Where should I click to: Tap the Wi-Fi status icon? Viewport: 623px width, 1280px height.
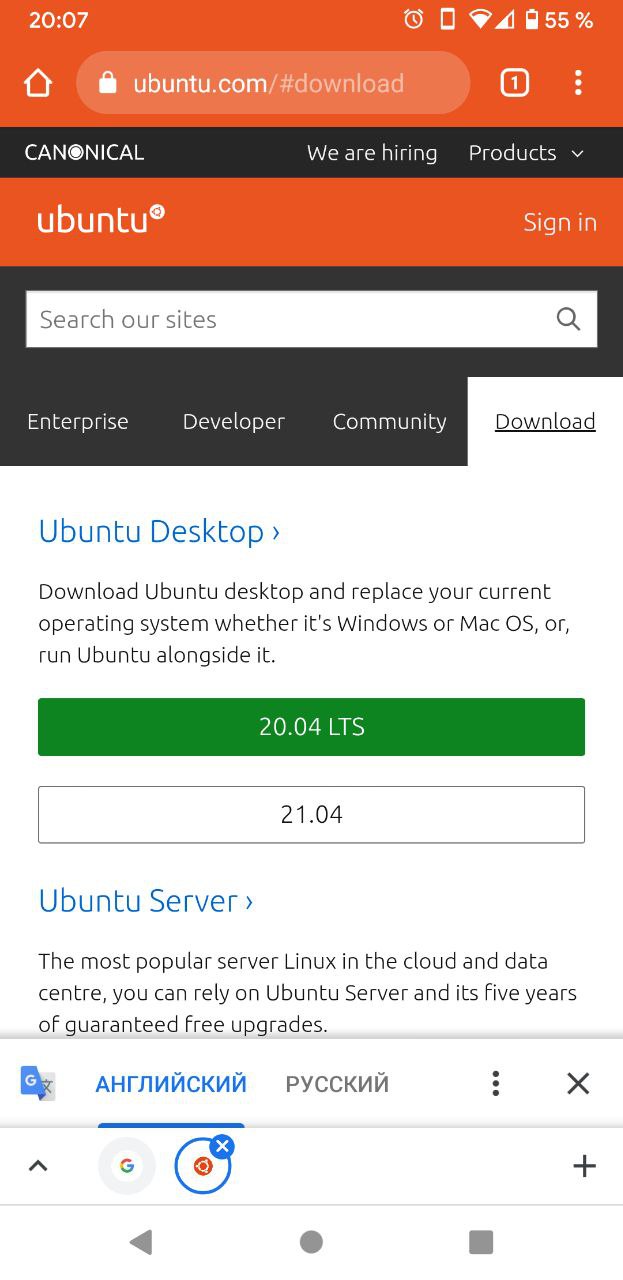pyautogui.click(x=481, y=19)
